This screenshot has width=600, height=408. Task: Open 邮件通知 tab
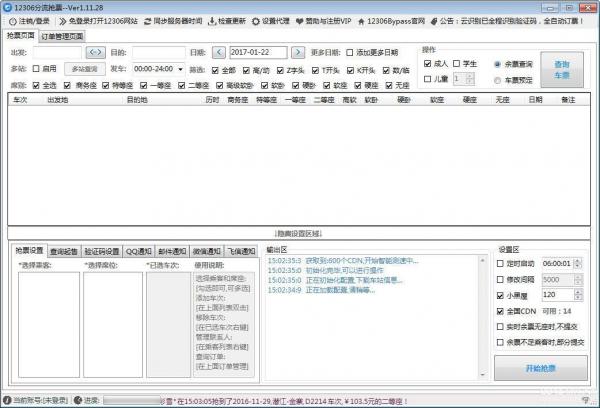pos(172,251)
